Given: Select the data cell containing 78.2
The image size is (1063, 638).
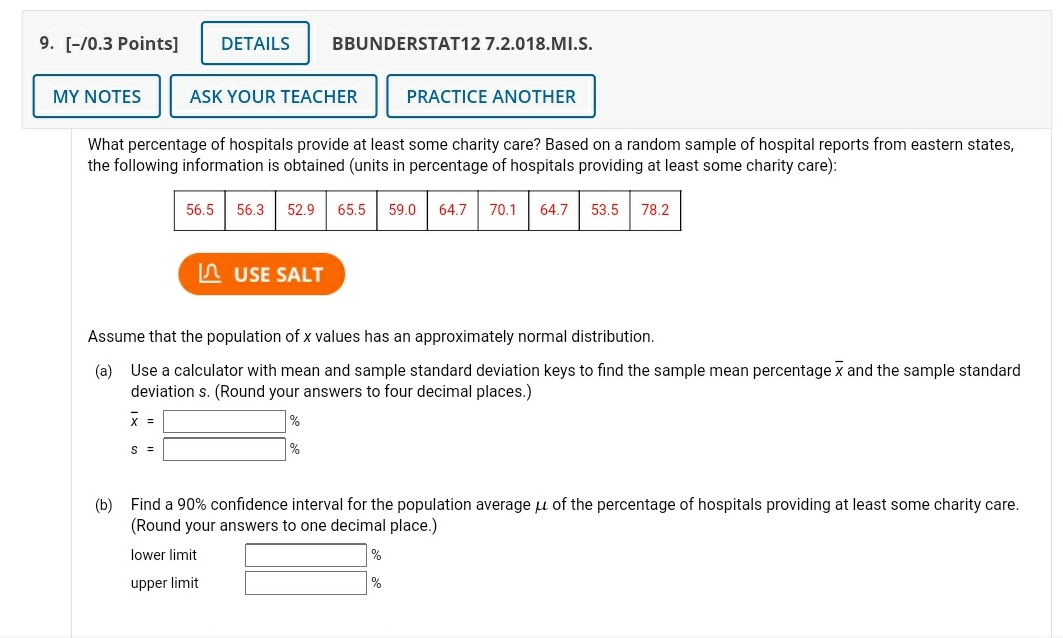Looking at the screenshot, I should coord(655,210).
